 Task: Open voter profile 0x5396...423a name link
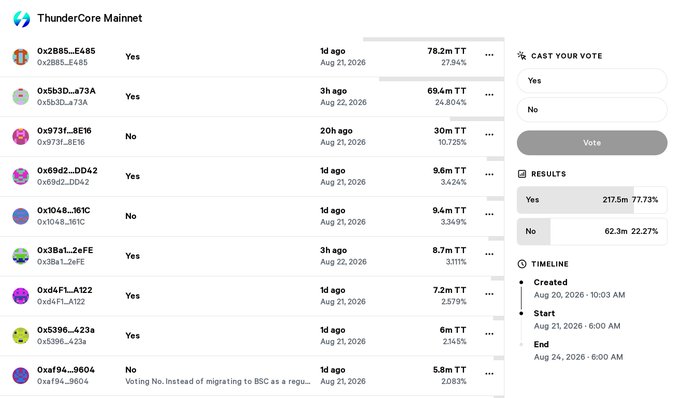point(65,330)
